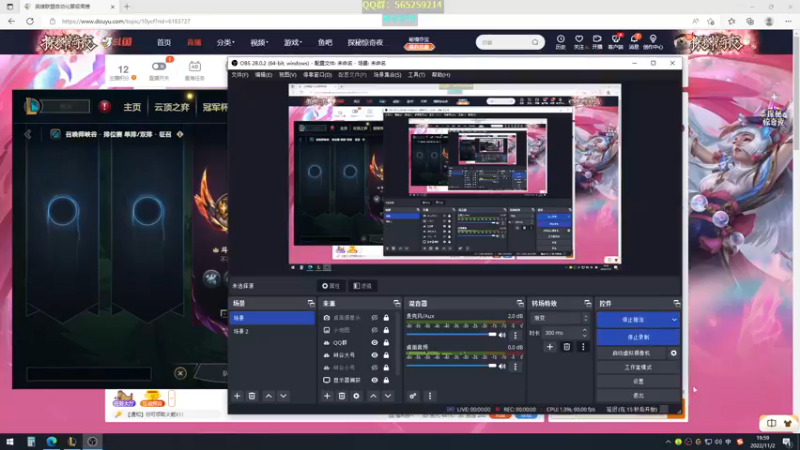Hide the 显示器捕获 source

(374, 380)
